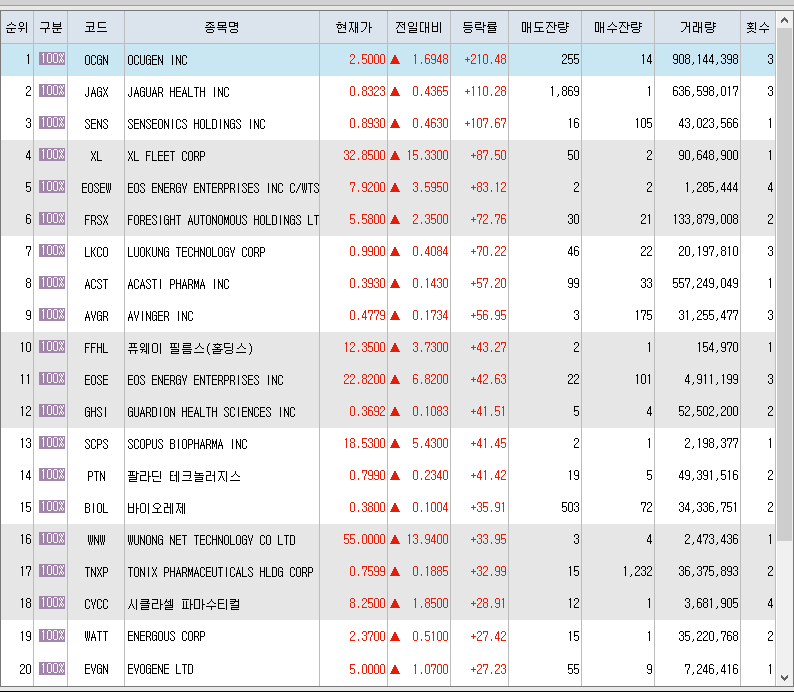794x692 pixels.
Task: Select SCOPUS BIOPHARMA INC name
Action: pos(187,444)
